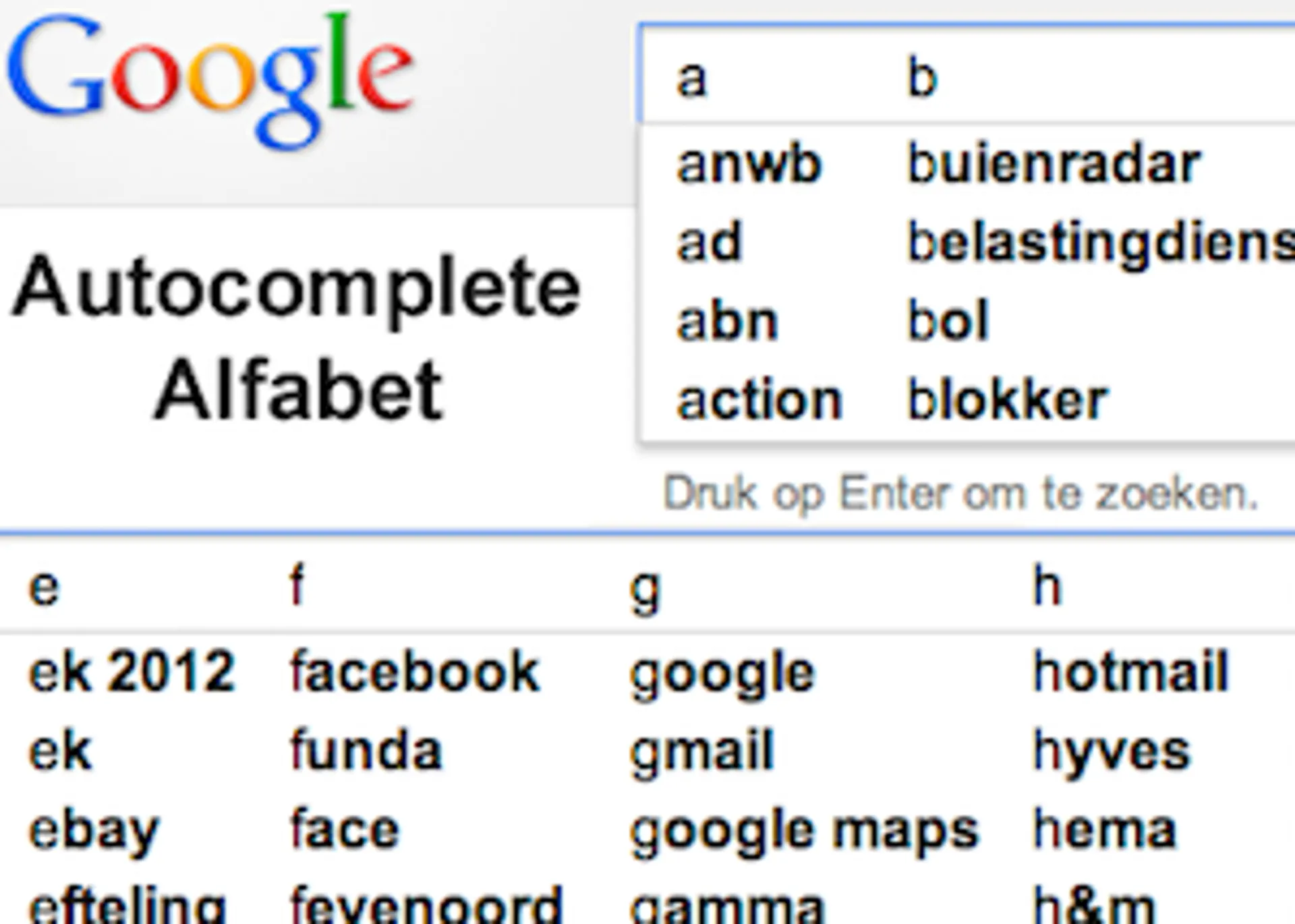Screen dimensions: 1295x924
Task: Click the suggestion gmail under column g
Action: point(701,749)
